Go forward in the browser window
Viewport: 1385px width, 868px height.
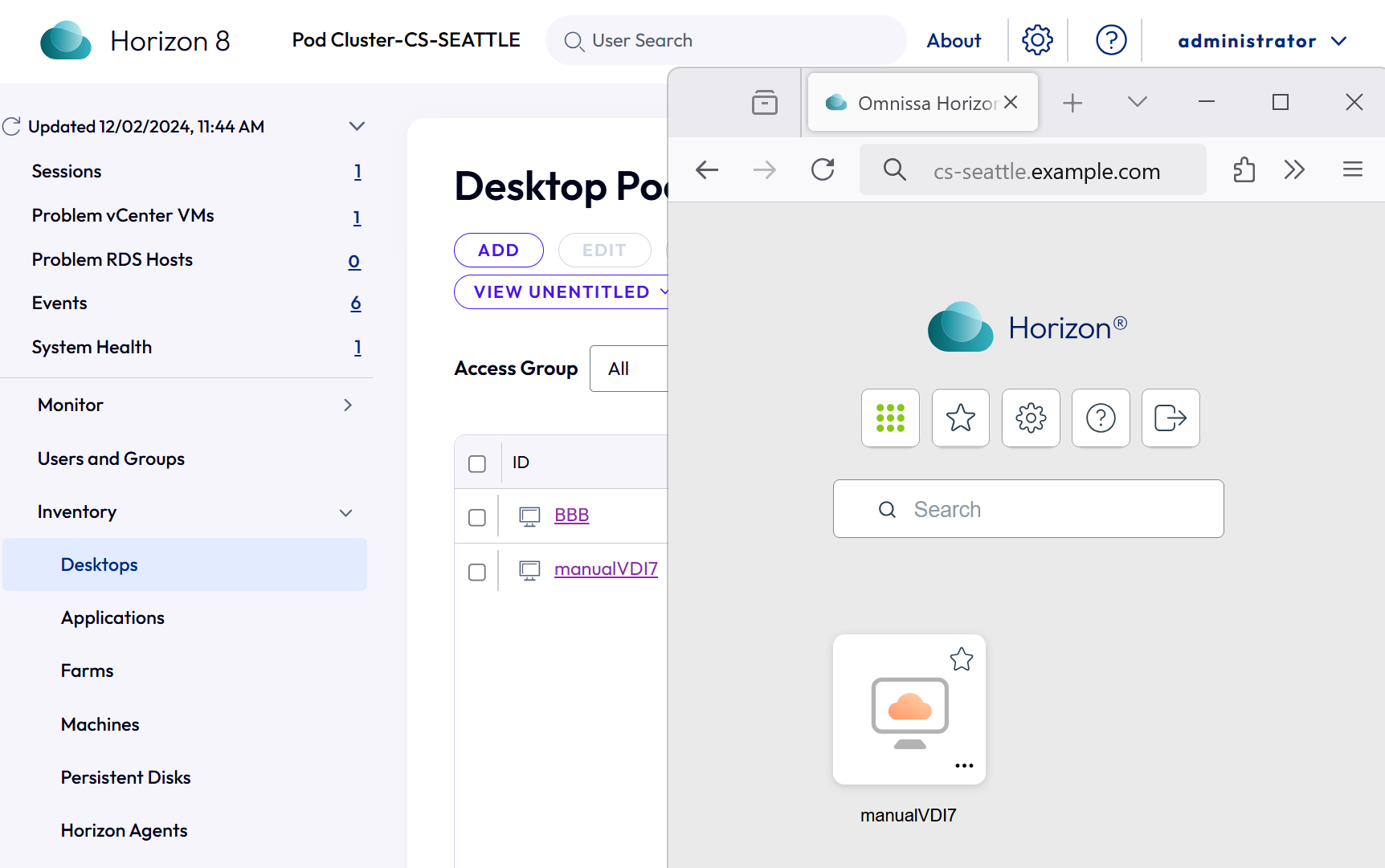765,170
